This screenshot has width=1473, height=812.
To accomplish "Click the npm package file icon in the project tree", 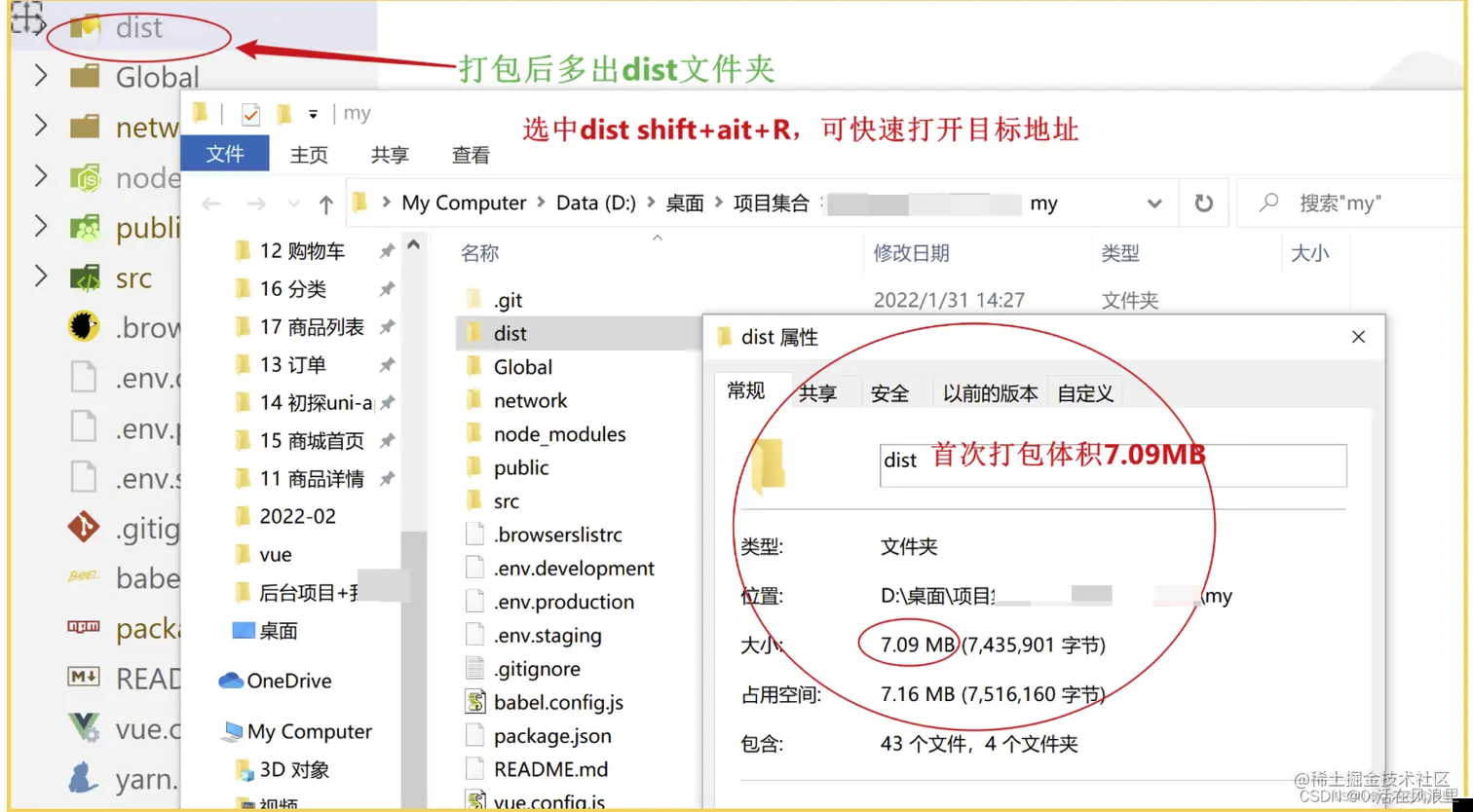I will pyautogui.click(x=85, y=627).
